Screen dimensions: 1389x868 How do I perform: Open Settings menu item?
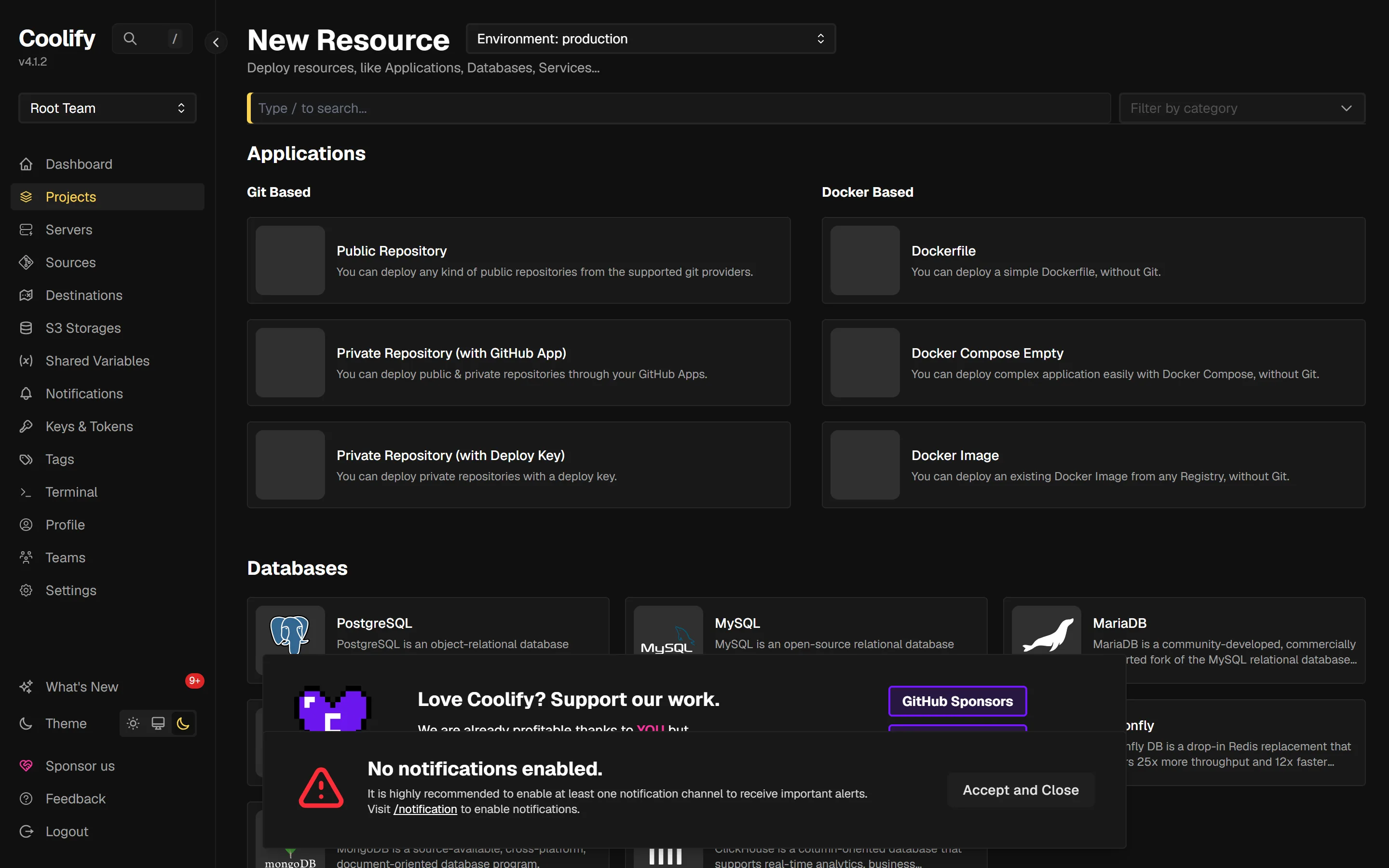tap(108, 590)
